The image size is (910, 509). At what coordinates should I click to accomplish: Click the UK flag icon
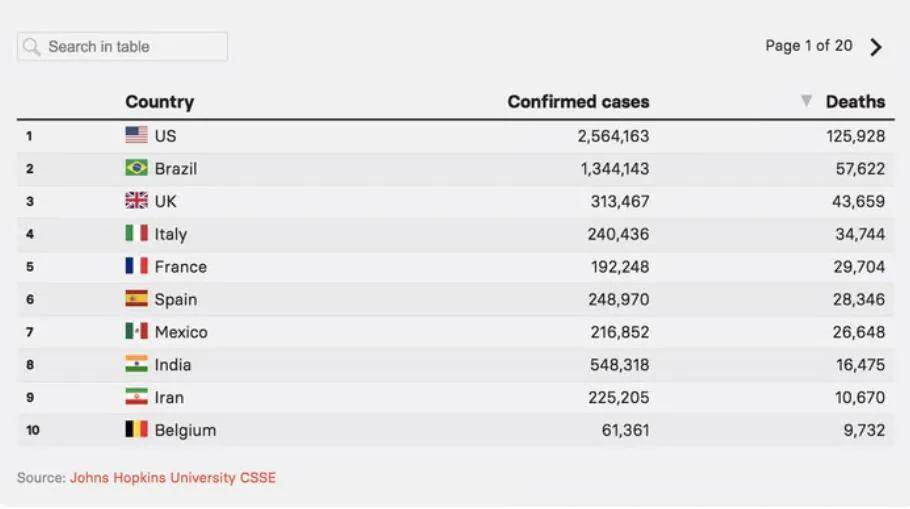[x=136, y=201]
